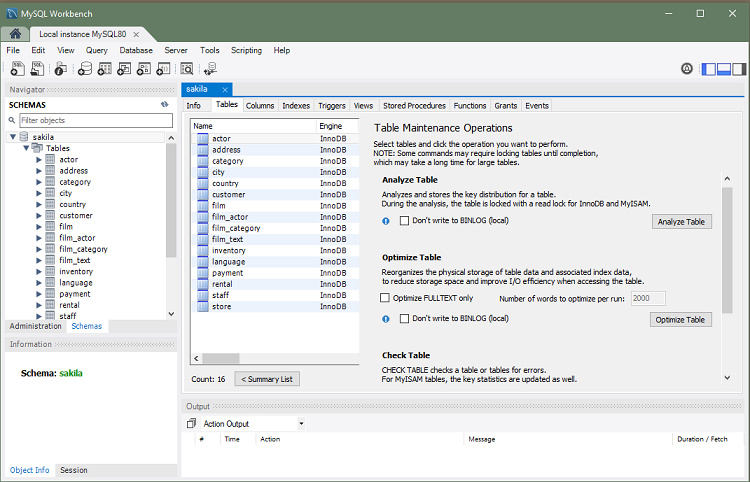Click the Filter objects search field
The image size is (750, 482).
click(95, 120)
